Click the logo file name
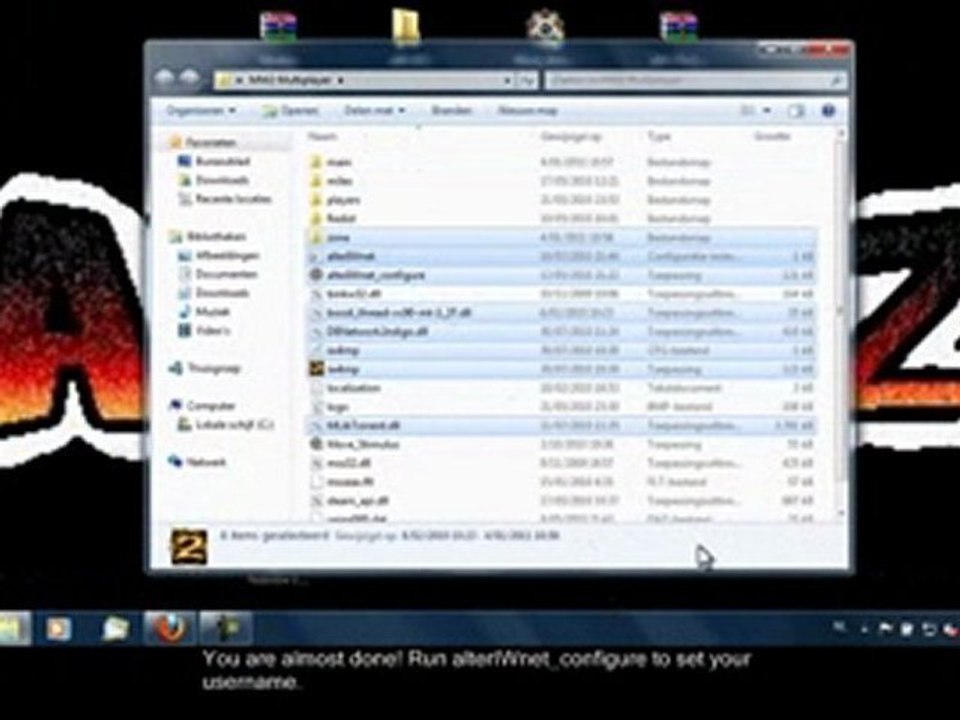This screenshot has width=960, height=720. tap(338, 407)
